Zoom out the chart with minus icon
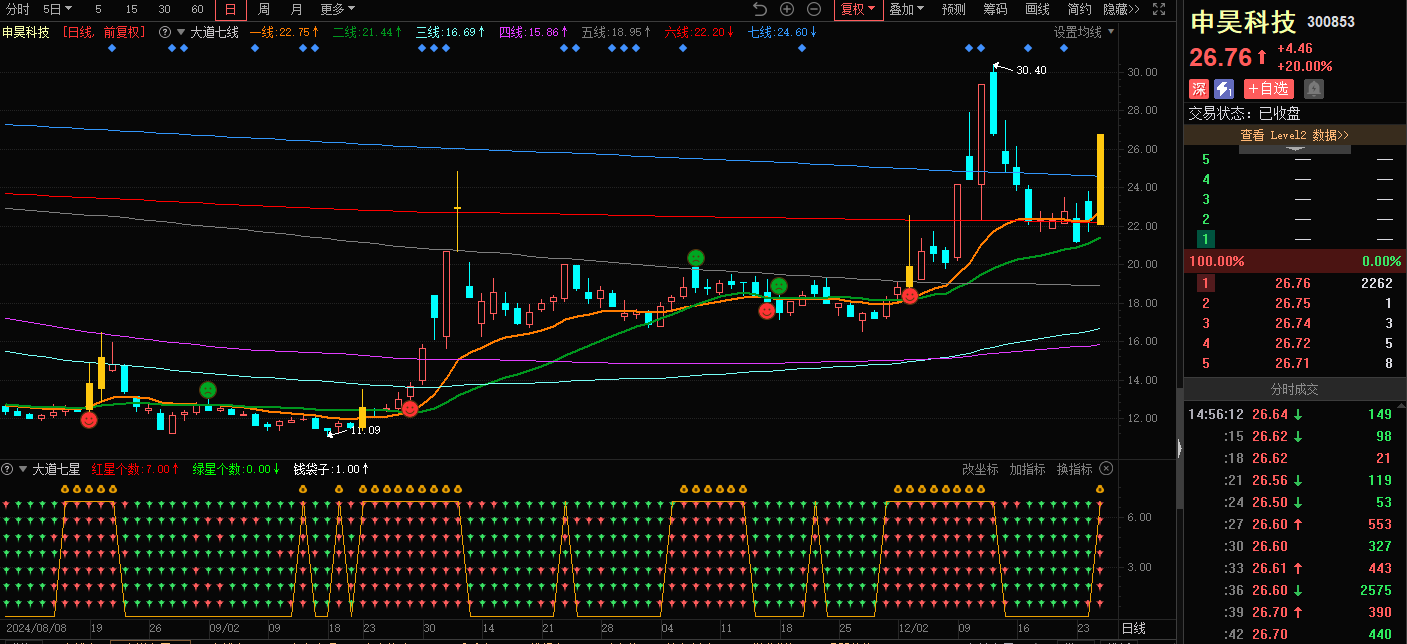This screenshot has height=644, width=1407. click(814, 9)
